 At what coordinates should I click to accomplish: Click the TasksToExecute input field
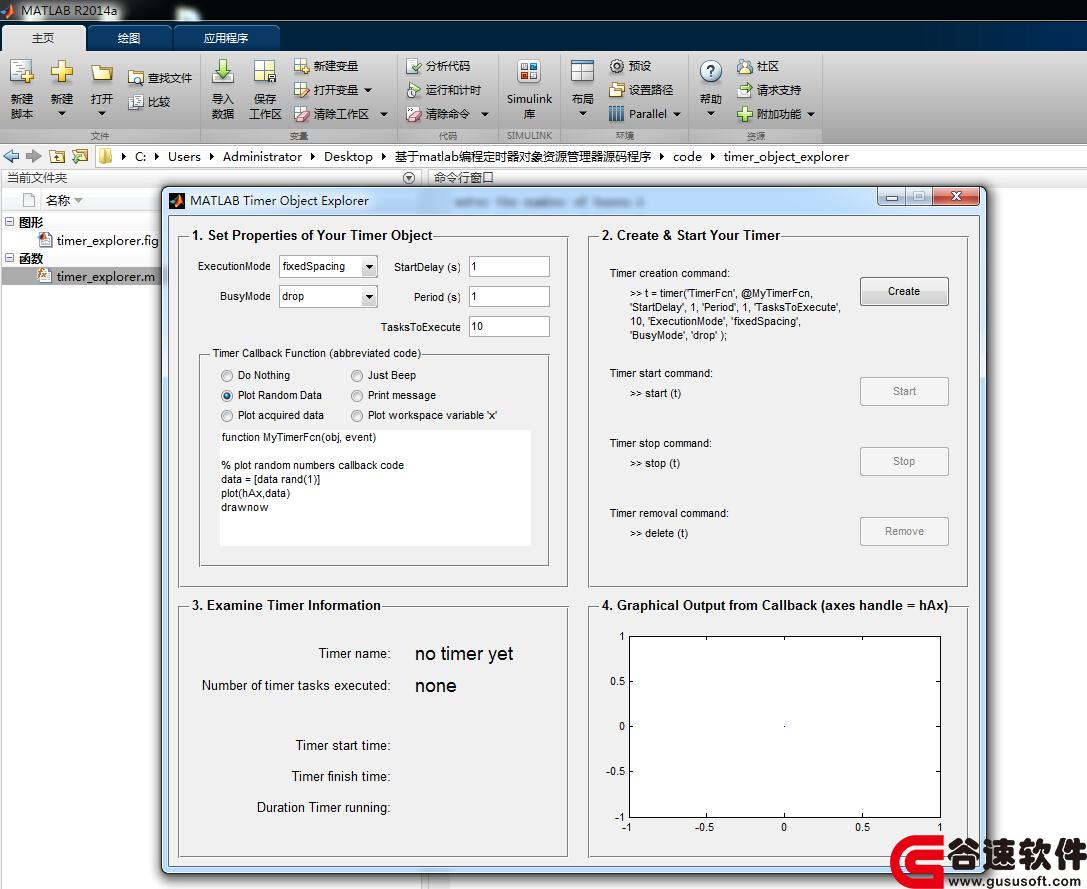[510, 327]
